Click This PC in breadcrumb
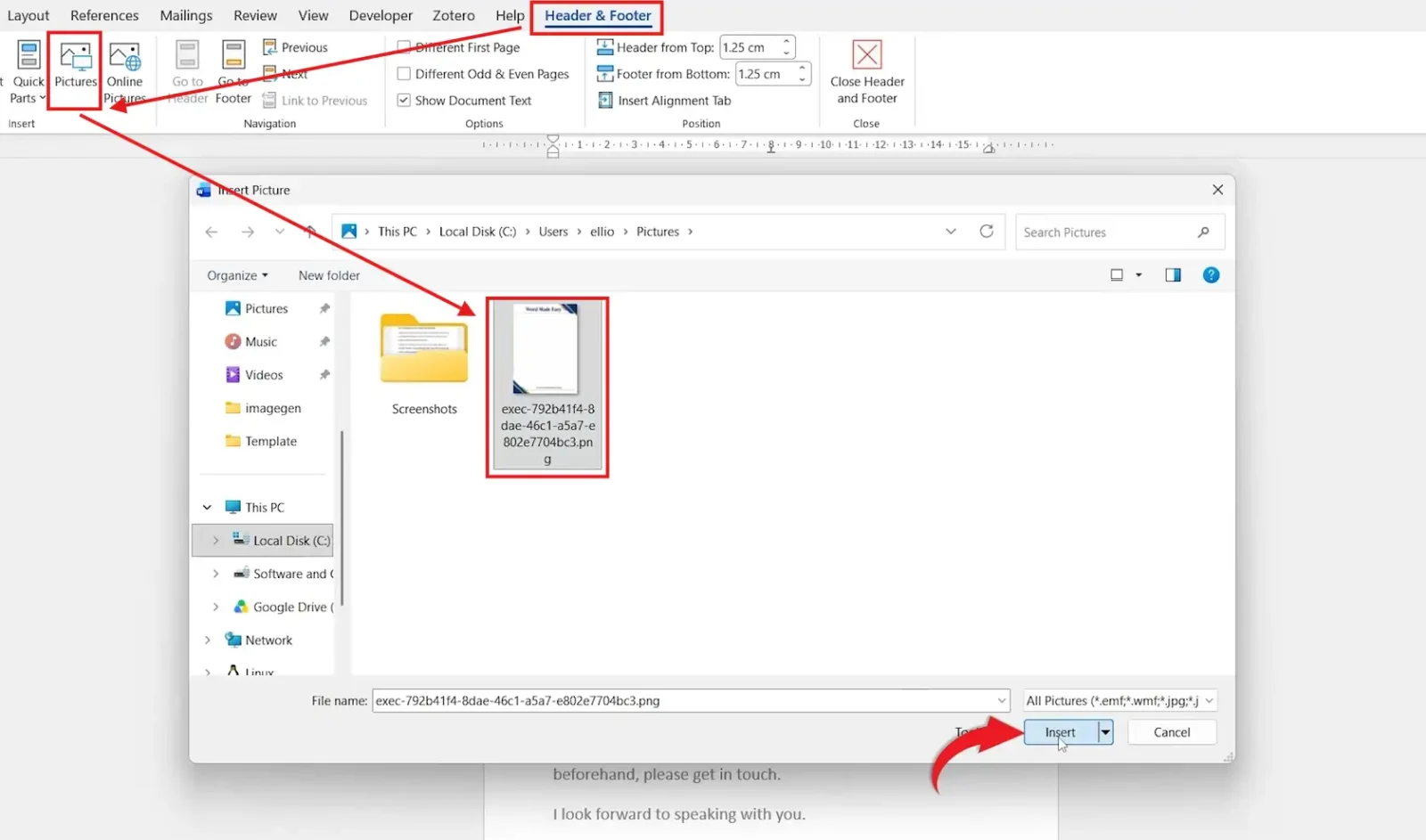The image size is (1426, 840). tap(397, 232)
